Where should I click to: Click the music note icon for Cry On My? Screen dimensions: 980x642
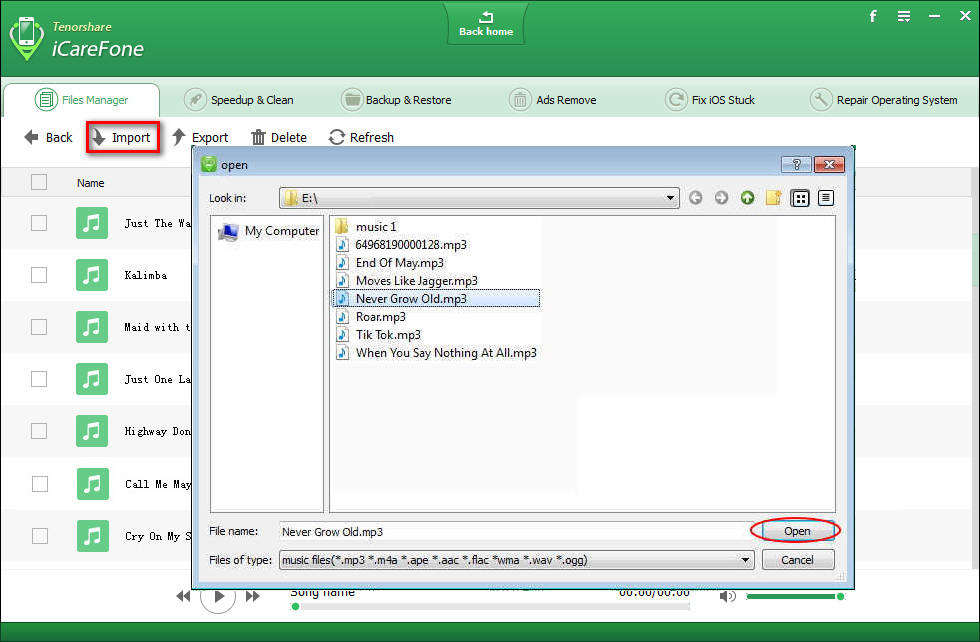point(92,536)
